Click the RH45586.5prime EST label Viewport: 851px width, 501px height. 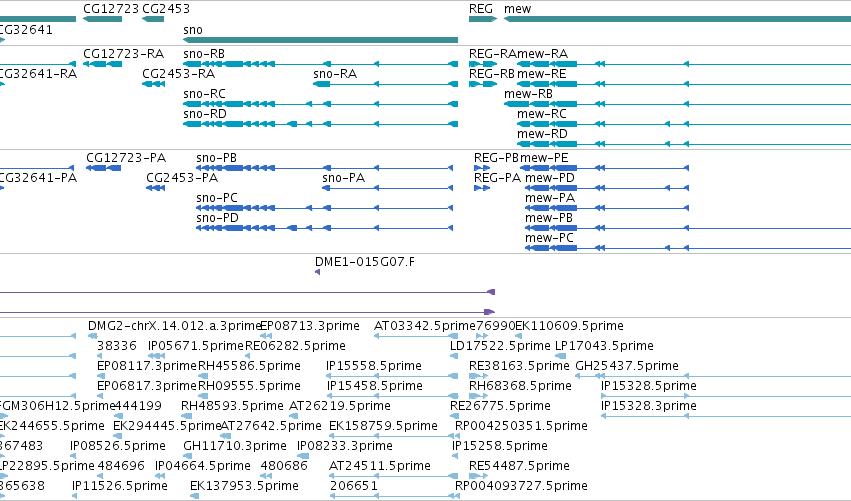[249, 366]
